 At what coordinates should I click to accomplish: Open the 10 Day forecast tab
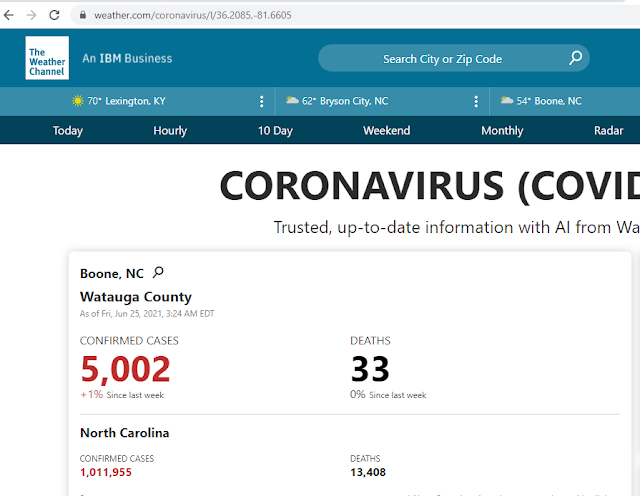[x=276, y=131]
